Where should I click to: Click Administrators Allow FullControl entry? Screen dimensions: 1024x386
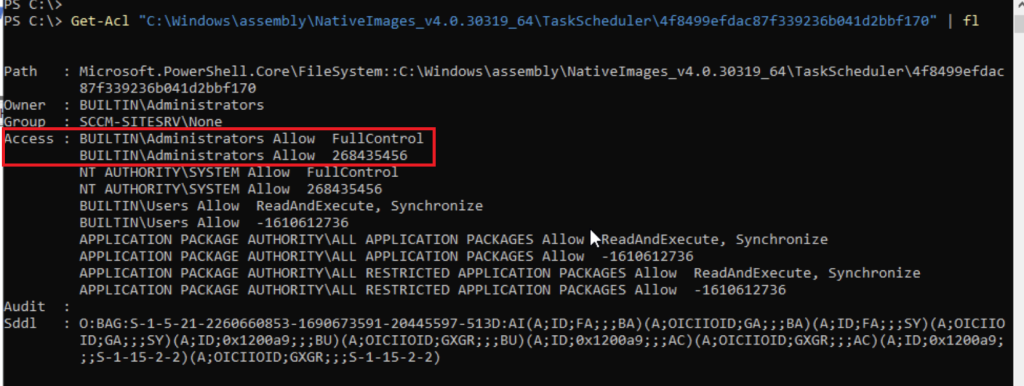coord(251,138)
